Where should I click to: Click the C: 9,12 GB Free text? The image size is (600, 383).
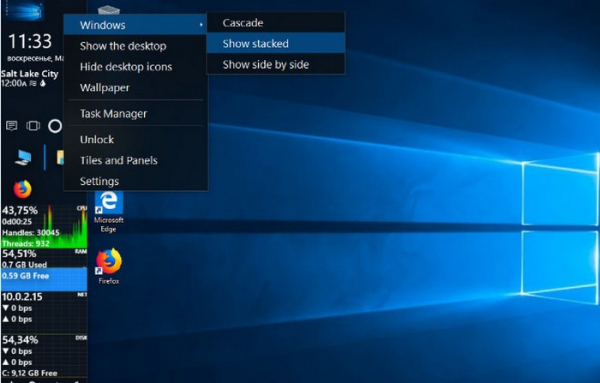click(29, 373)
